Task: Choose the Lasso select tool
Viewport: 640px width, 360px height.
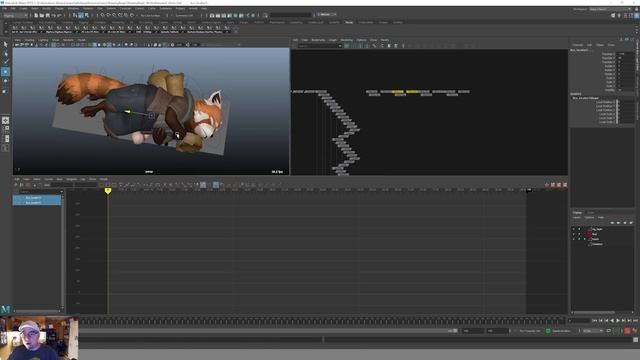Action: 5,53
